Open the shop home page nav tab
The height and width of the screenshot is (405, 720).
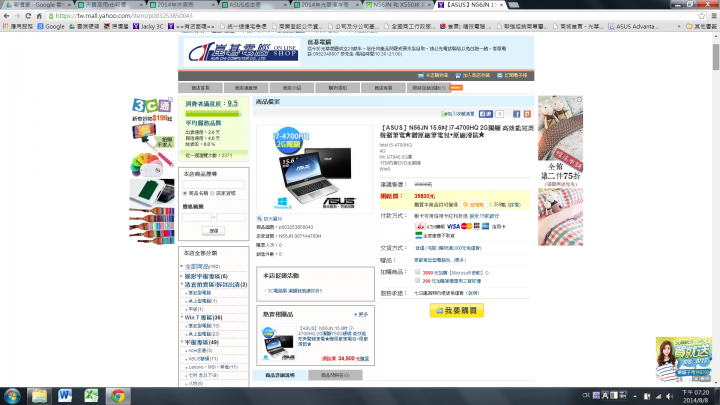pyautogui.click(x=200, y=88)
